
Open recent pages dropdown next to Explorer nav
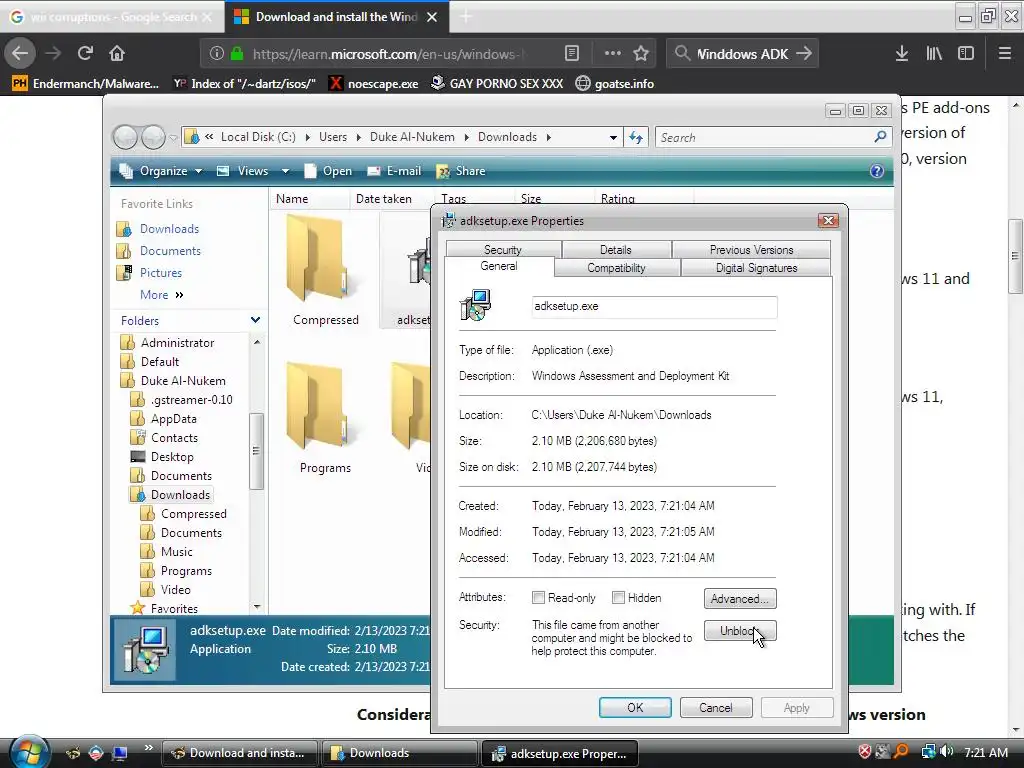[173, 138]
